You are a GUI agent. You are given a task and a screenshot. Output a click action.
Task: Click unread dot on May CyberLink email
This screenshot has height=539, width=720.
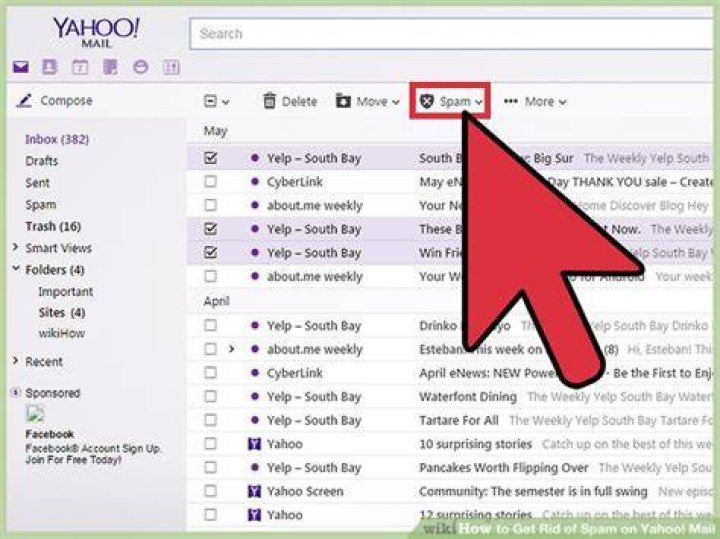pos(255,182)
